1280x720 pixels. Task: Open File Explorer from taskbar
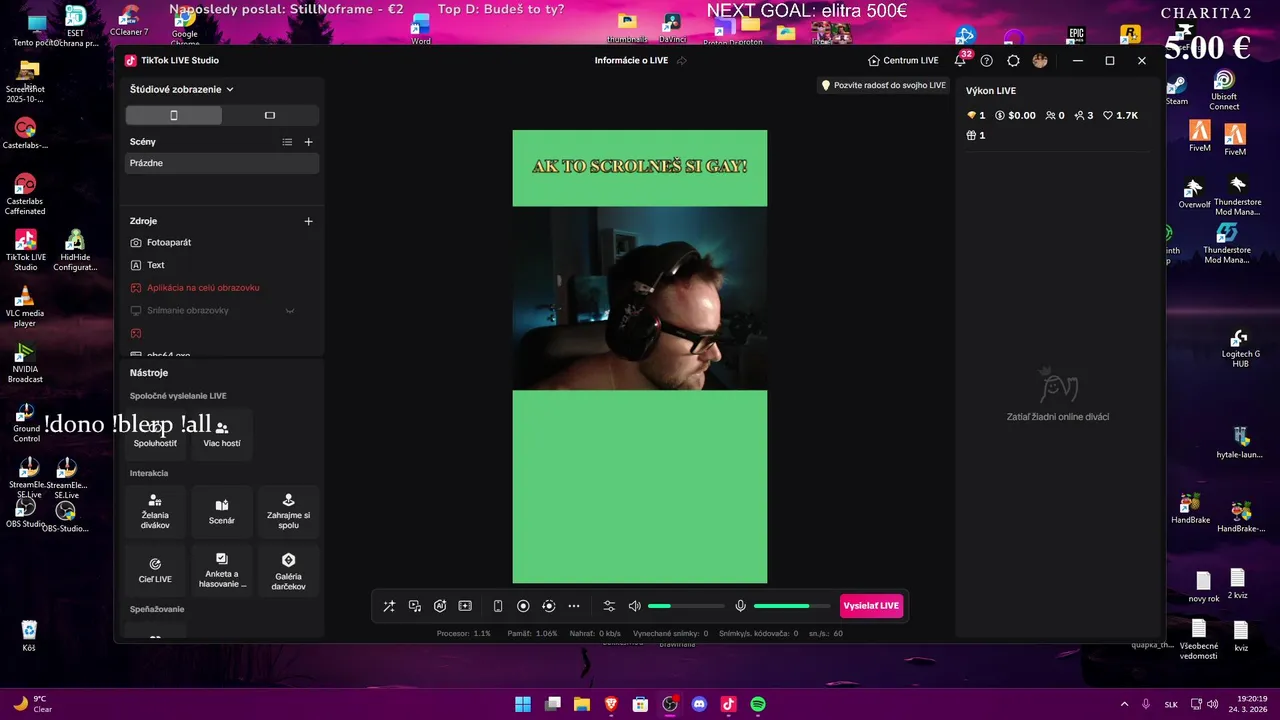(x=582, y=704)
